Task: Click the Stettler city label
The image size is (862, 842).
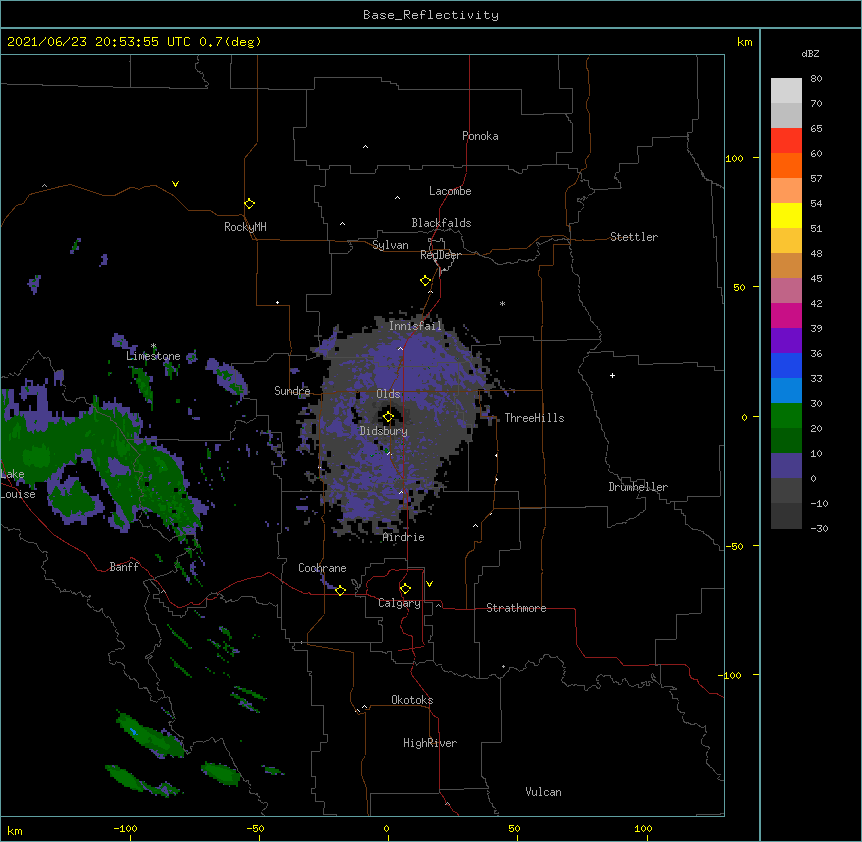Action: pyautogui.click(x=633, y=237)
